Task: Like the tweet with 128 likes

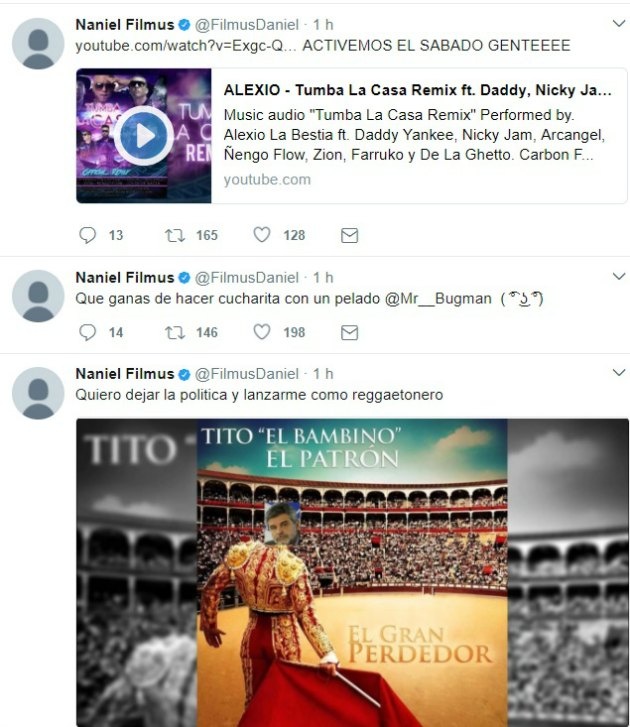Action: point(261,235)
